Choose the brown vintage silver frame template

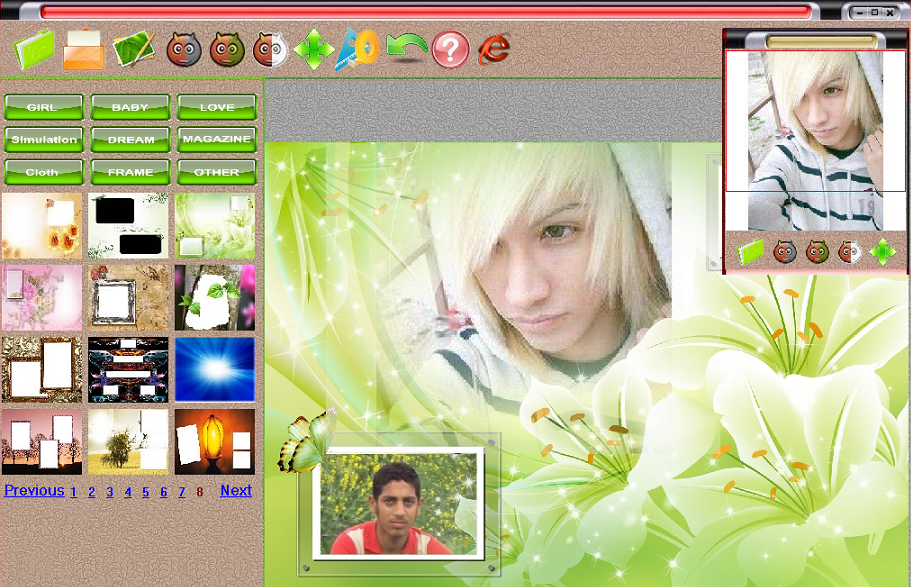pos(128,298)
